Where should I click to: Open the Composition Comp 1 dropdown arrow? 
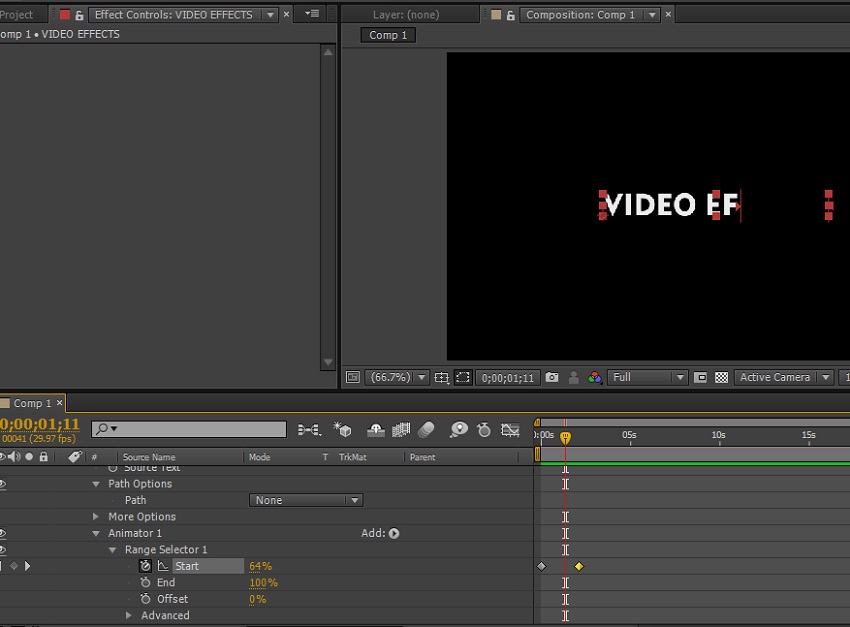(x=652, y=15)
